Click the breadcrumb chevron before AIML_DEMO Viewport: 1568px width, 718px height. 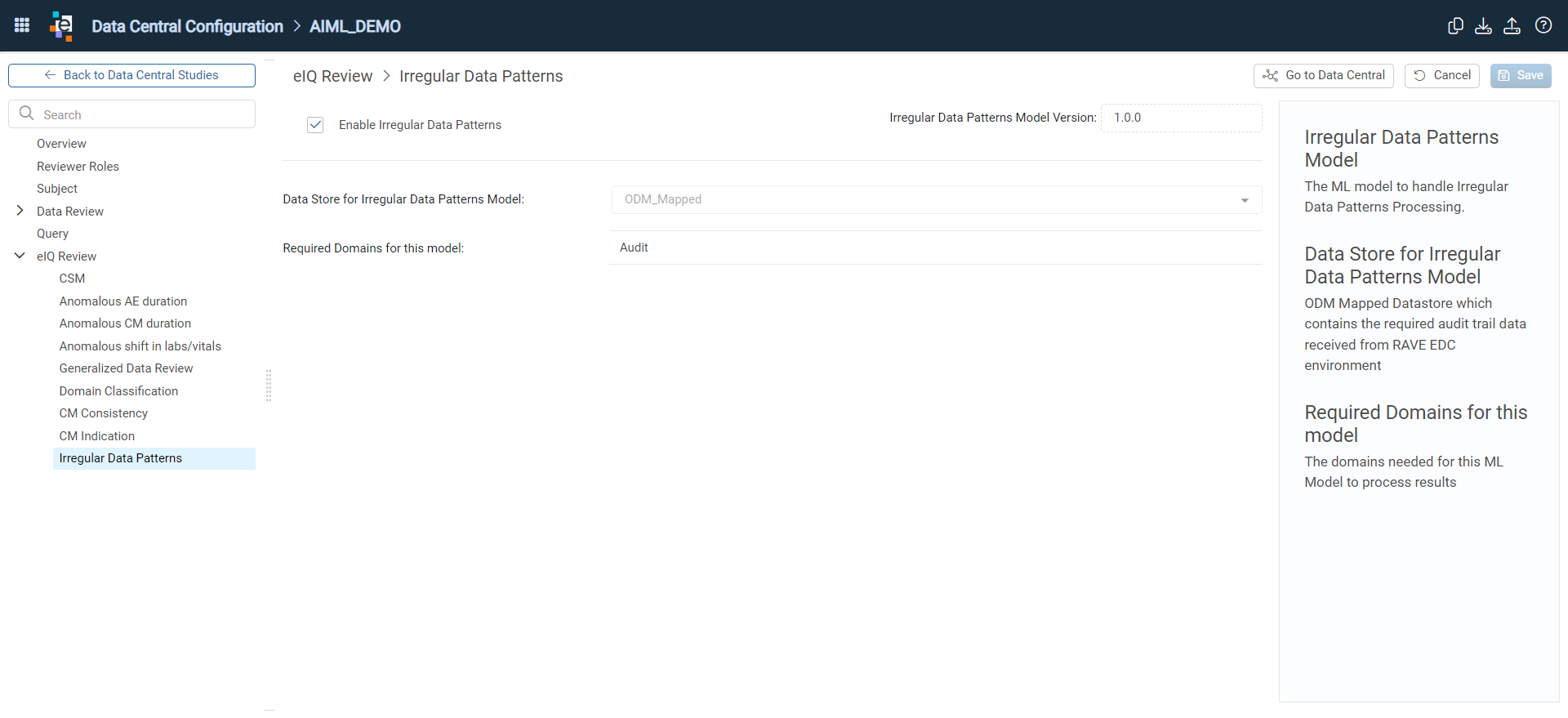297,26
